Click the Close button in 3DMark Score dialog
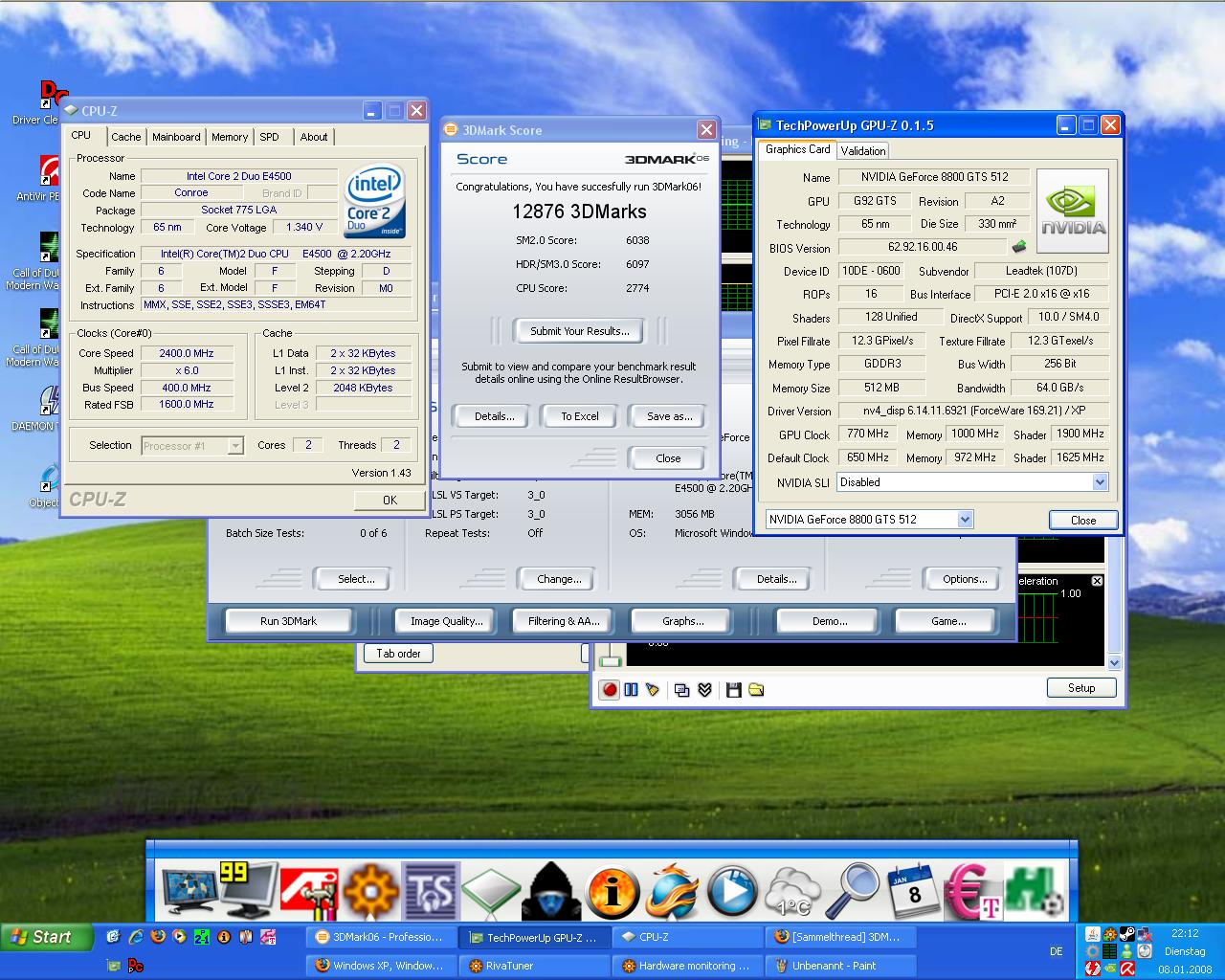Viewport: 1225px width, 980px height. (668, 458)
